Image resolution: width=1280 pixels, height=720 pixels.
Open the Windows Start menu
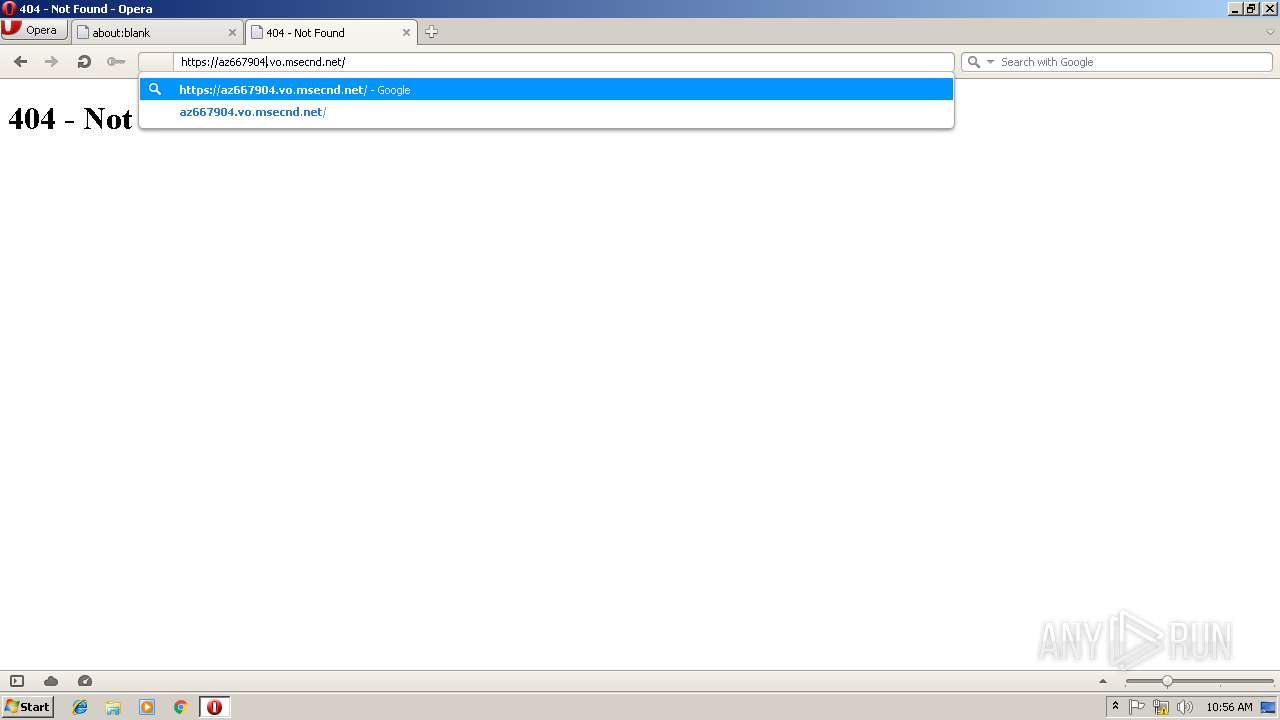[x=27, y=706]
